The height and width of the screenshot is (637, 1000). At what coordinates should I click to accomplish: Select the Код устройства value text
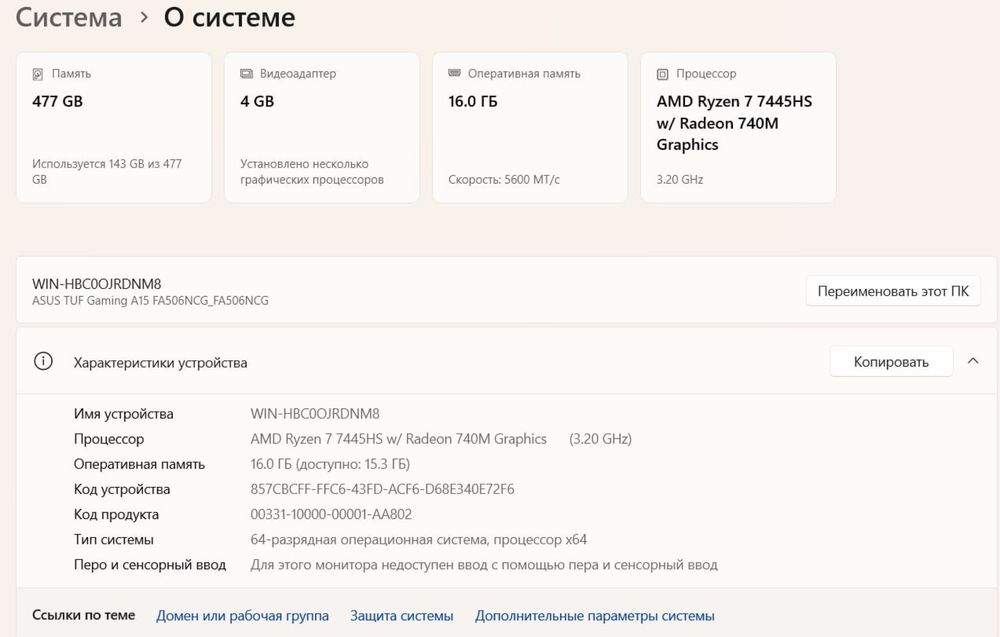tap(382, 489)
